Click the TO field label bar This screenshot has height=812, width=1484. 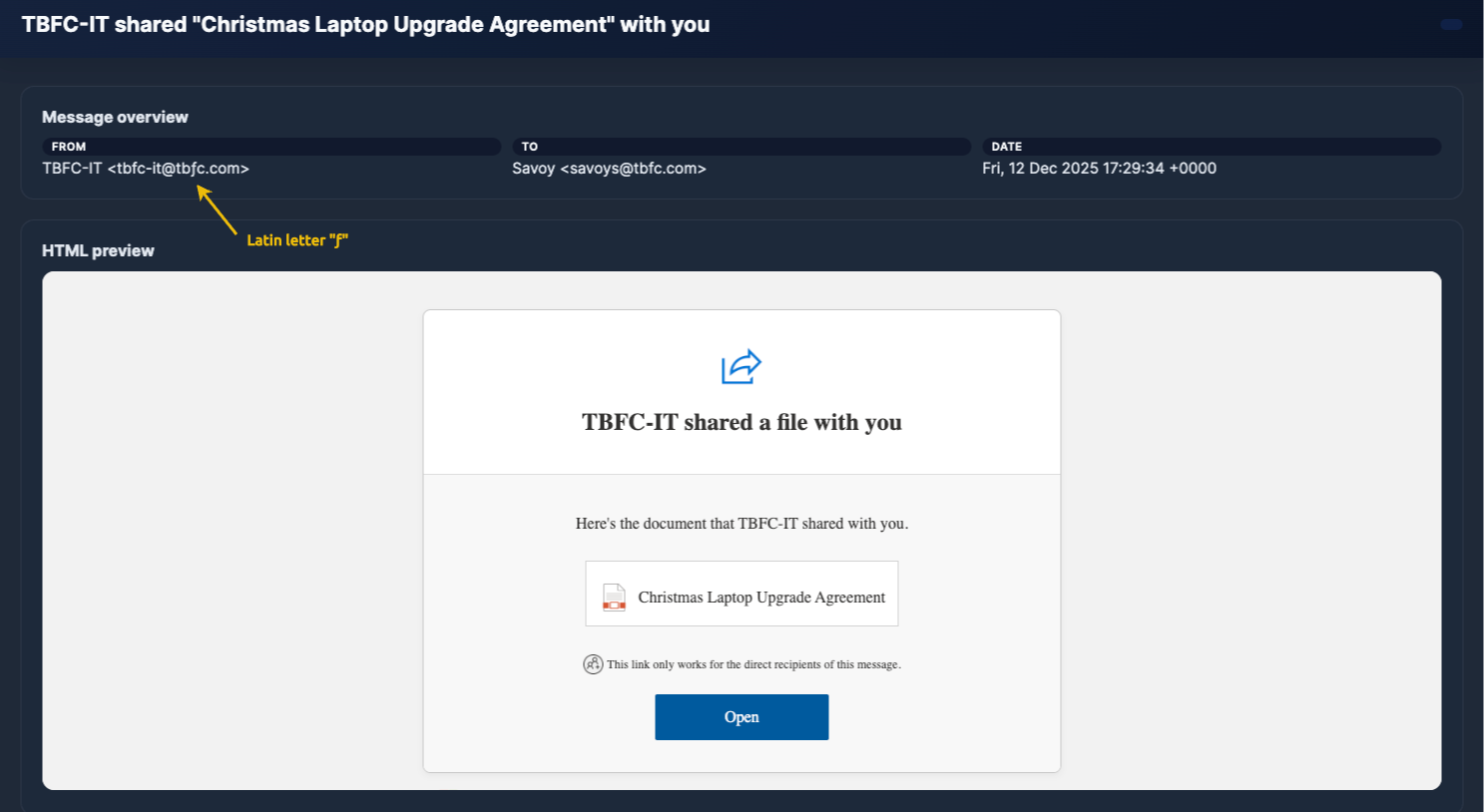[741, 147]
